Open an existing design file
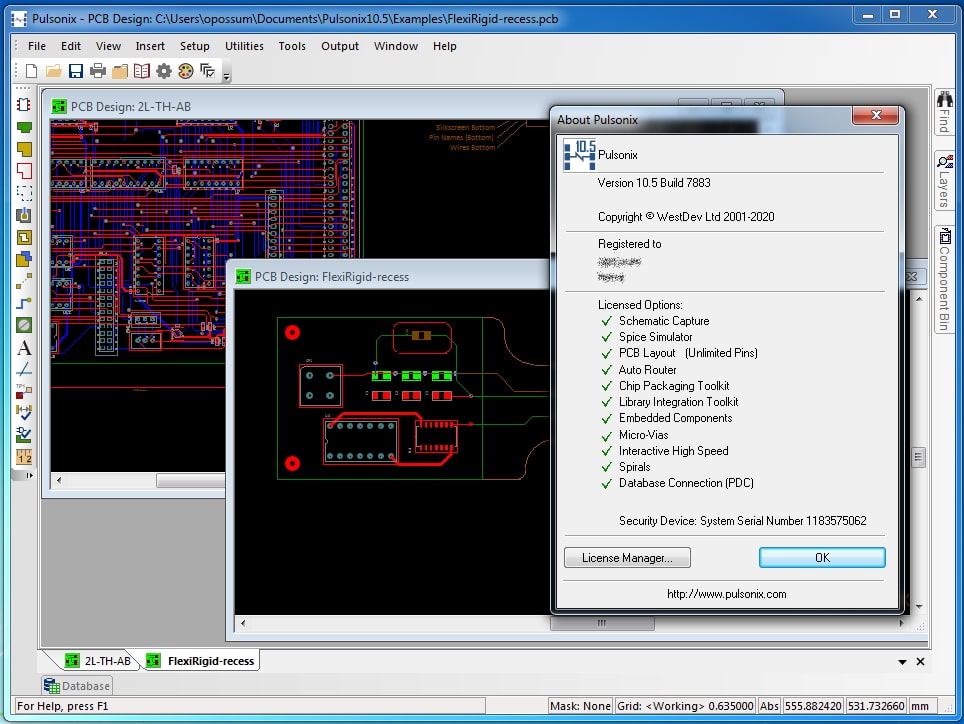964x724 pixels. [53, 71]
